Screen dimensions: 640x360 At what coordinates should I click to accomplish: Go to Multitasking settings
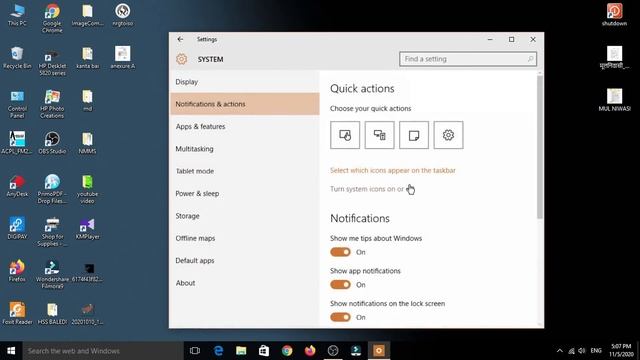coord(244,149)
